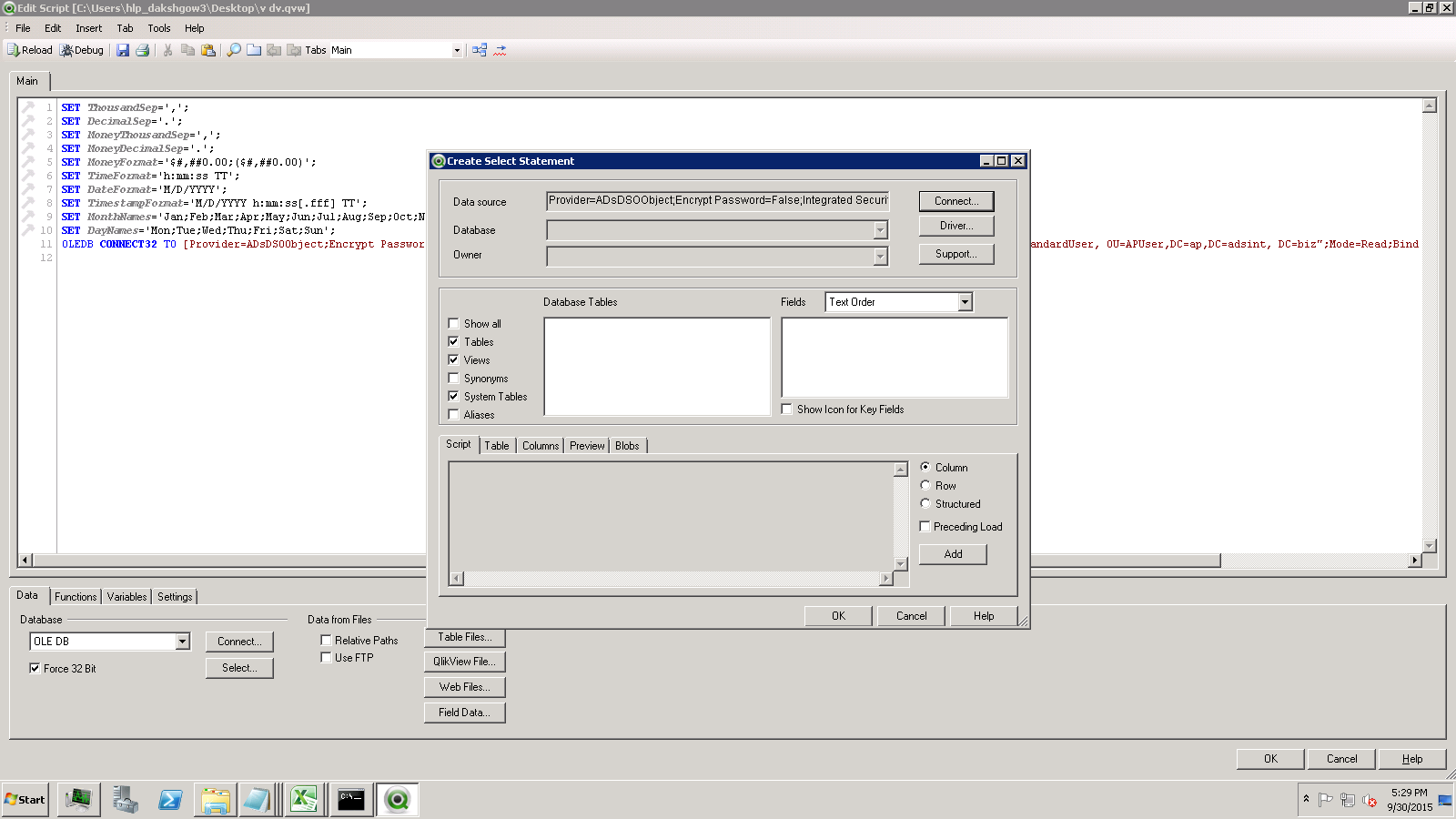Expand the Tabs Main dropdown in the toolbar
1456x819 pixels.
coord(457,51)
